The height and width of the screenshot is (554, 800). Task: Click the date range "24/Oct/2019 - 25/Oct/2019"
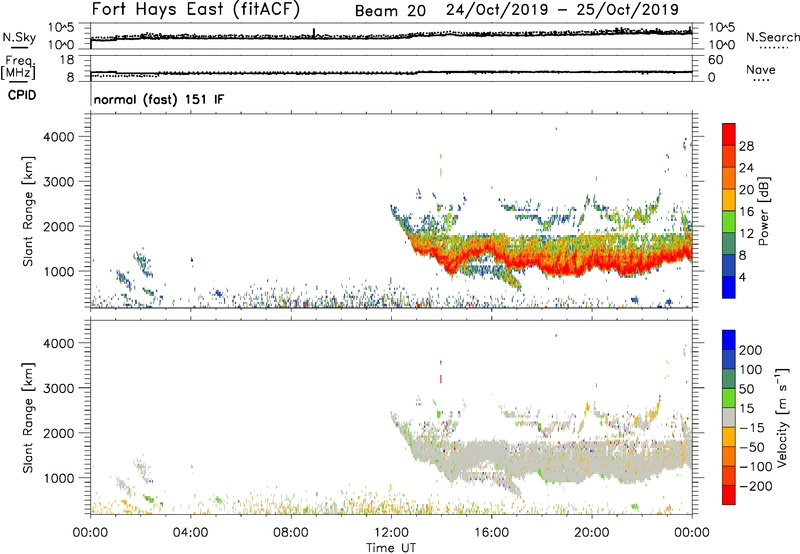point(562,10)
